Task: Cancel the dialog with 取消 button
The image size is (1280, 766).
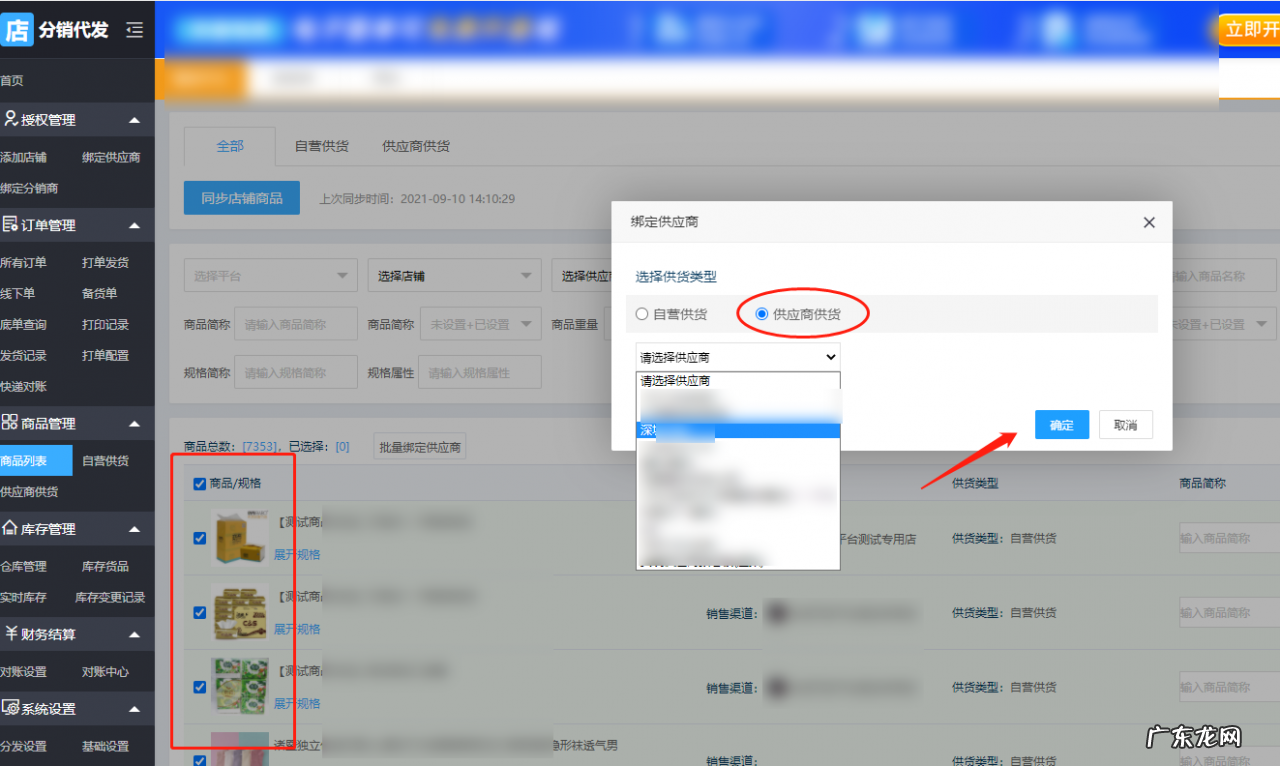Action: pyautogui.click(x=1126, y=424)
